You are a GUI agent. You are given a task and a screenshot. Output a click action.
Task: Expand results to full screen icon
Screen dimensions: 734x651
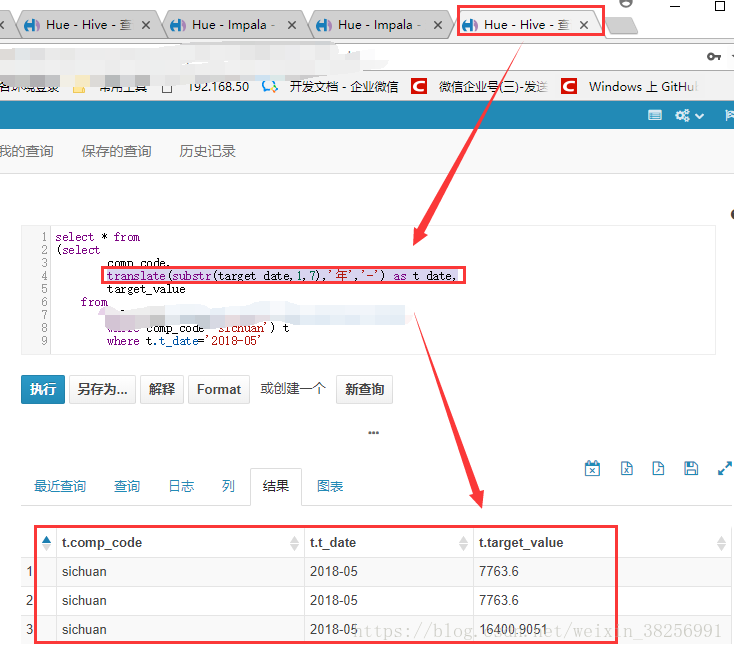tap(725, 468)
